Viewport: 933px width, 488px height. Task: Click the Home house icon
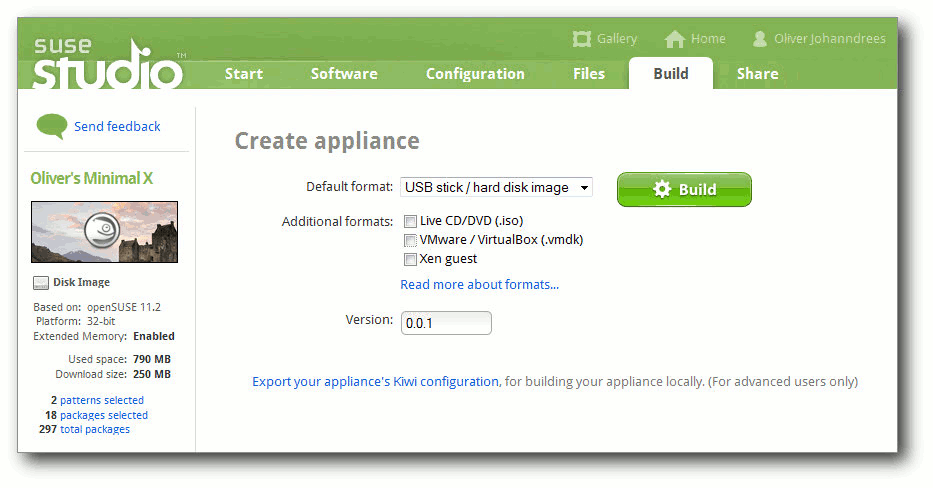675,39
